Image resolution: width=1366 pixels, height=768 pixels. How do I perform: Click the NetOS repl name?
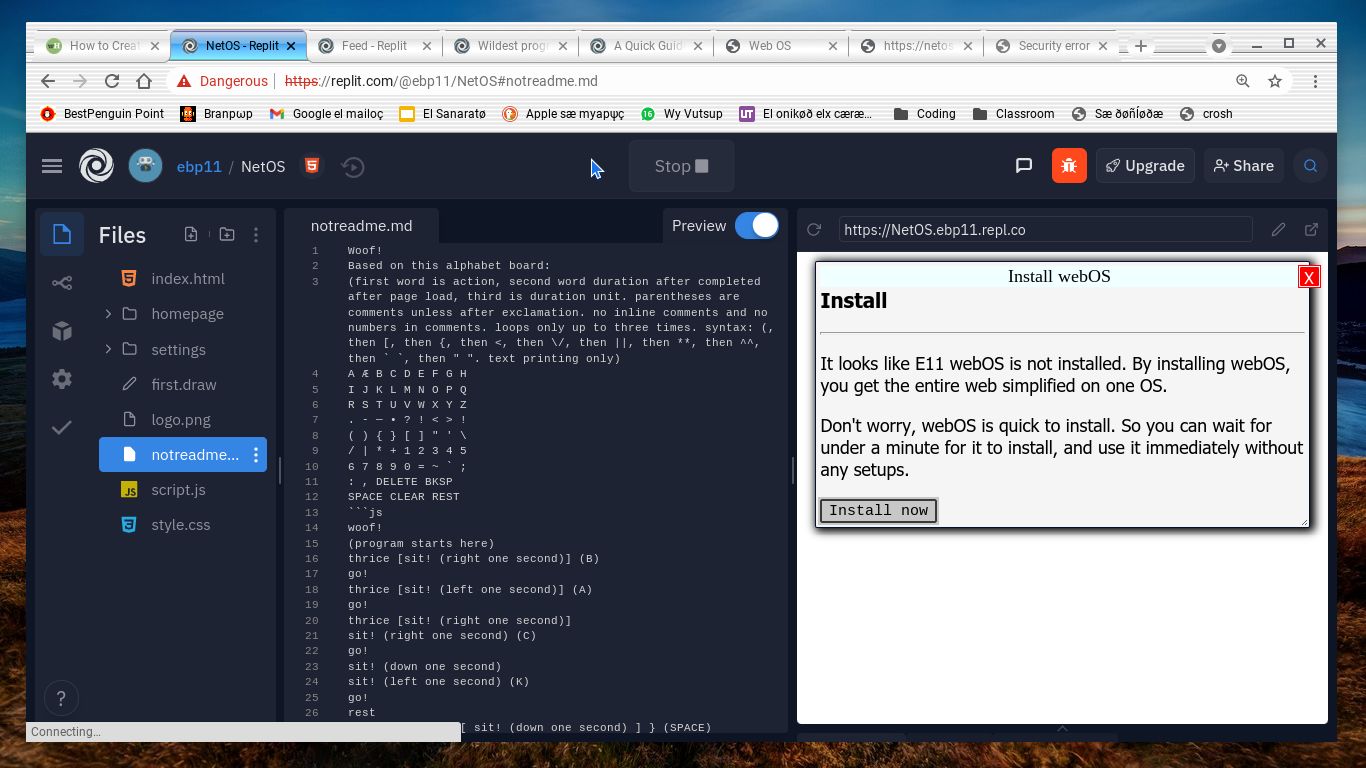coord(263,166)
